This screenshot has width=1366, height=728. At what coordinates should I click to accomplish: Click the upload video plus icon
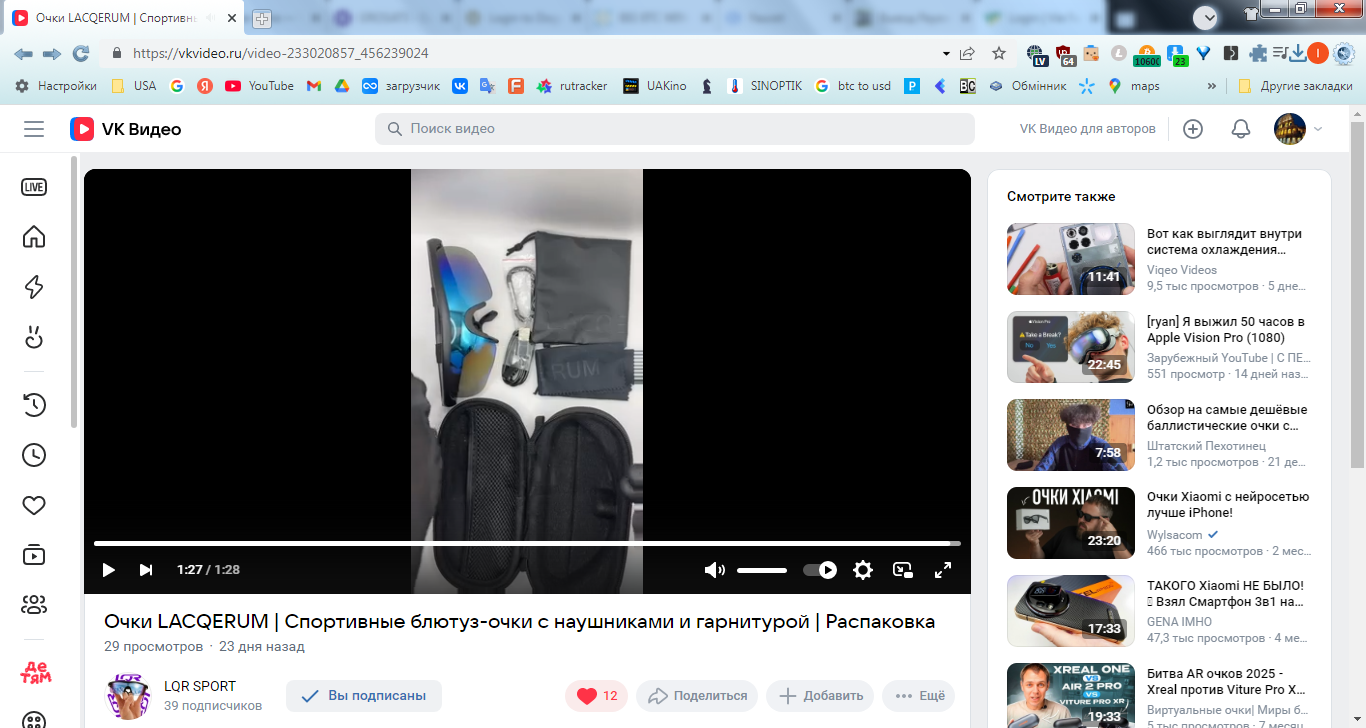point(1192,129)
